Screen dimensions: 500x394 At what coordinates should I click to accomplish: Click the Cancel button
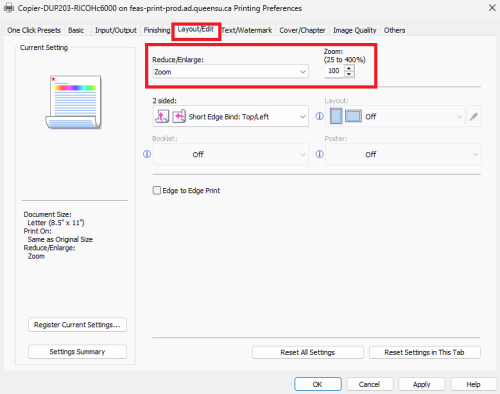point(370,384)
